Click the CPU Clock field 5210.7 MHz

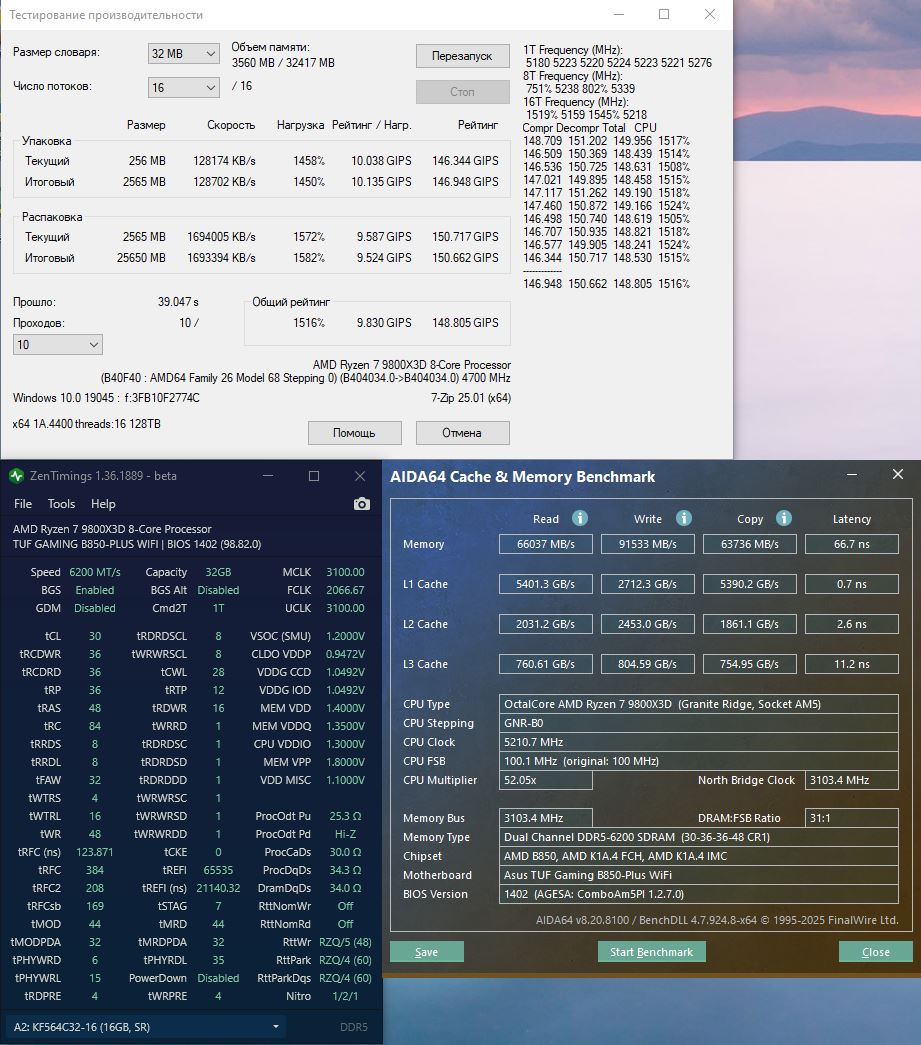click(698, 742)
